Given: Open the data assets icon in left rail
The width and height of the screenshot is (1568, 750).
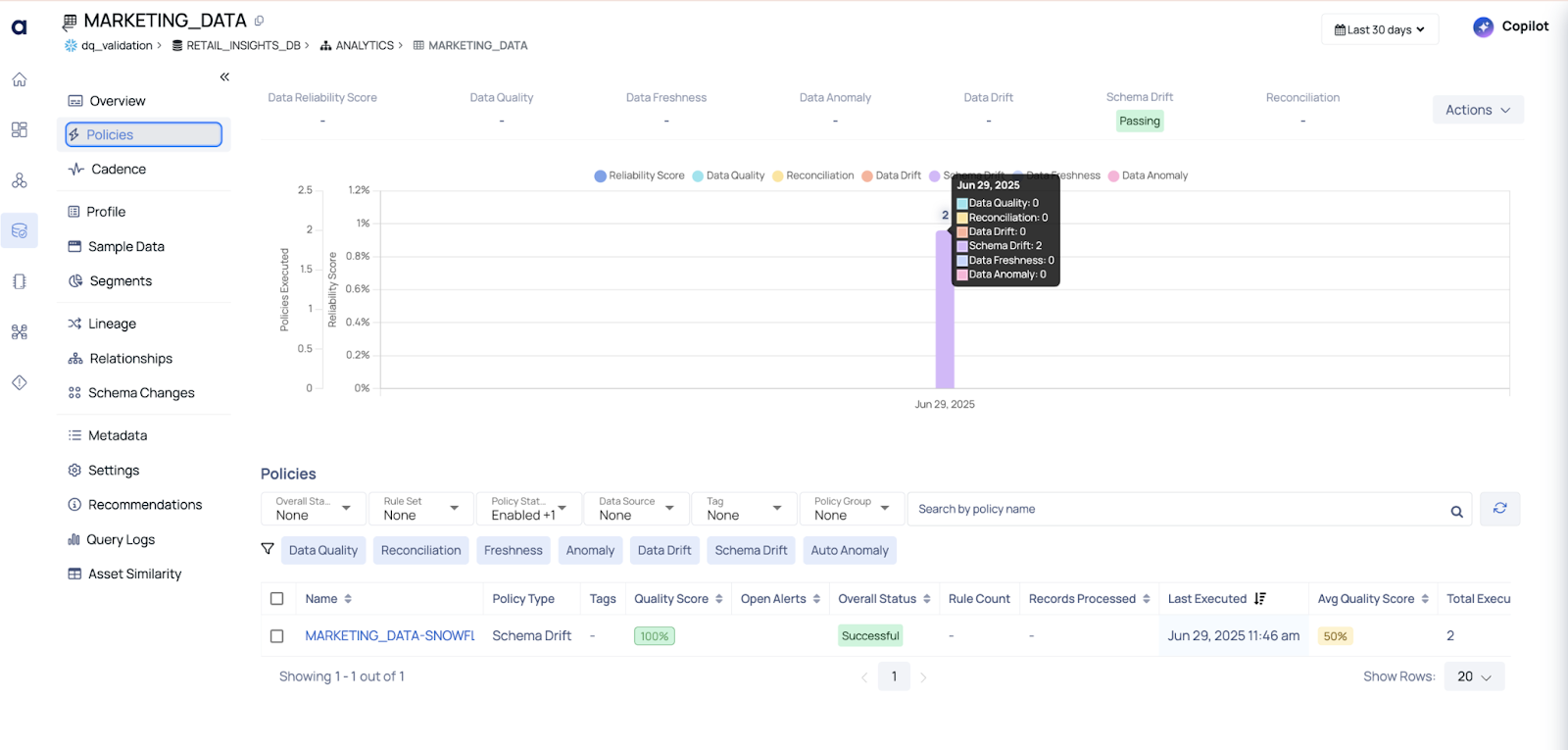Looking at the screenshot, I should click(19, 230).
